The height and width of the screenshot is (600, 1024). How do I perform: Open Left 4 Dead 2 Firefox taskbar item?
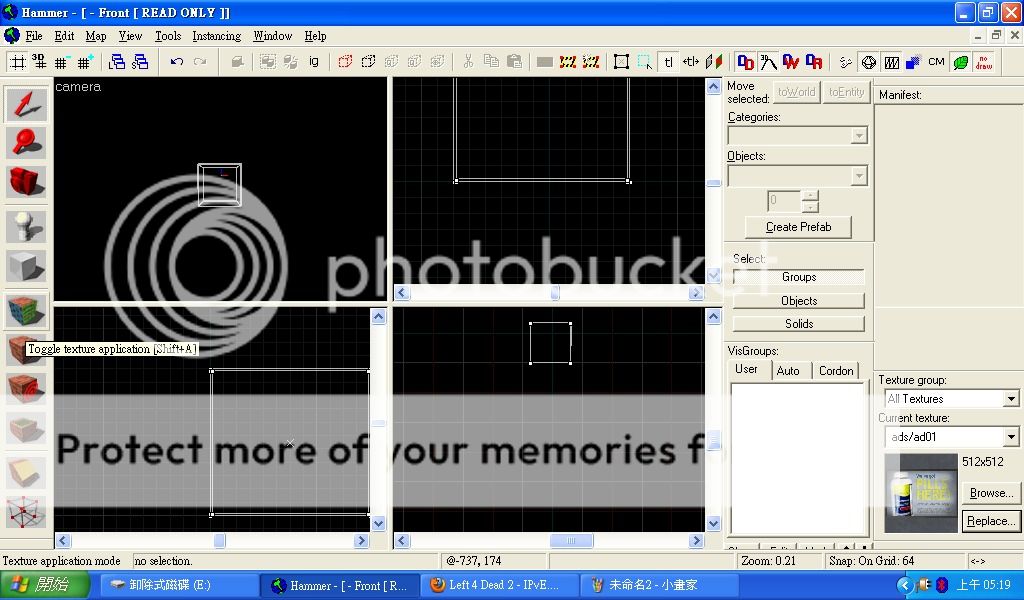coord(496,586)
